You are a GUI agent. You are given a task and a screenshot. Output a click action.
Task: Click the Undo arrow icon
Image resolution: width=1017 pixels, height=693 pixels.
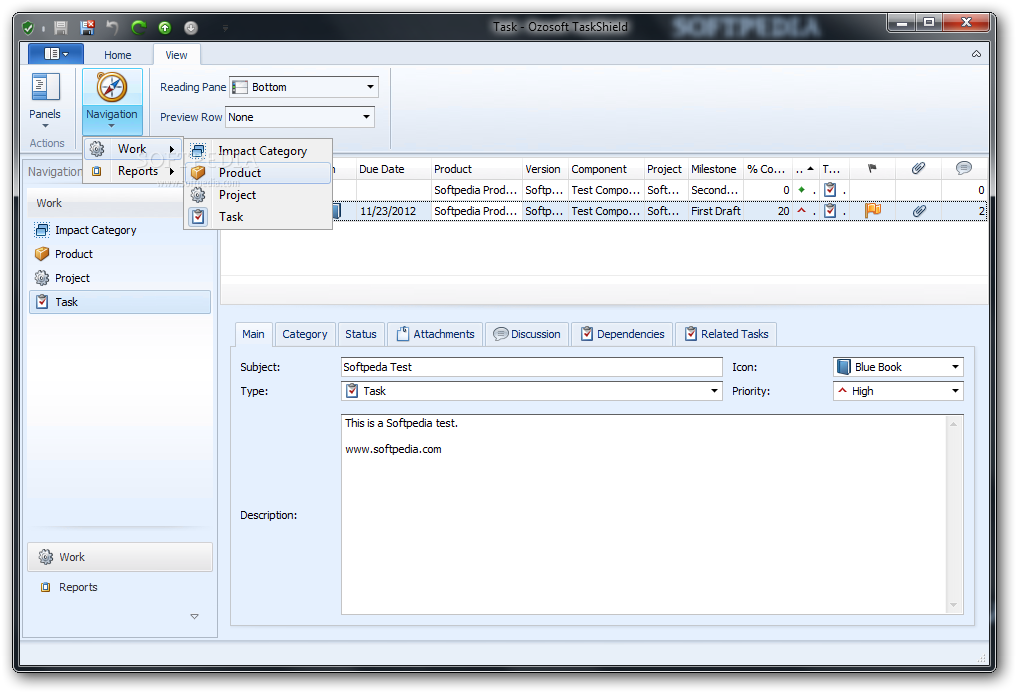[x=112, y=27]
